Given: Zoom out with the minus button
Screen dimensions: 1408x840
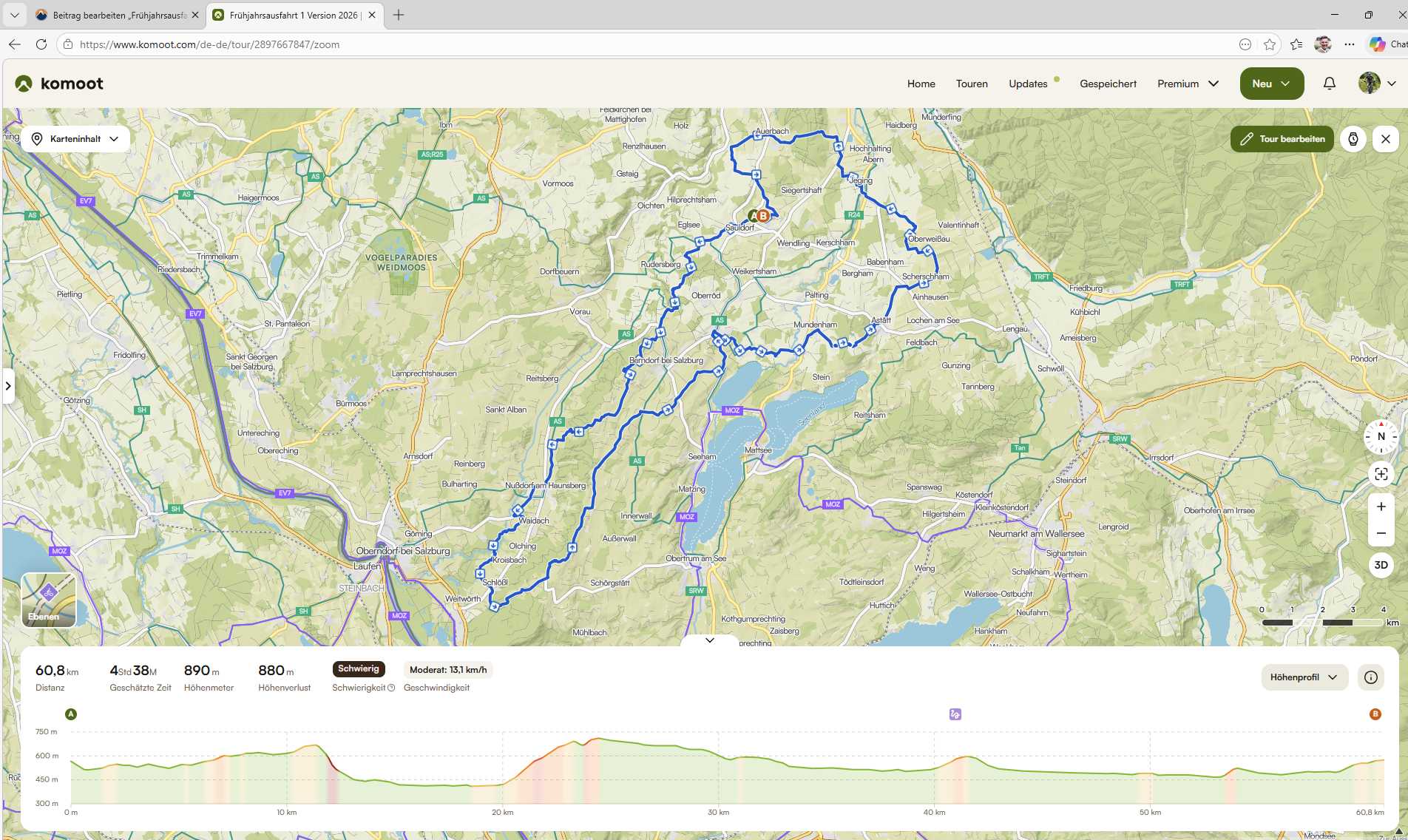Looking at the screenshot, I should click(x=1381, y=533).
